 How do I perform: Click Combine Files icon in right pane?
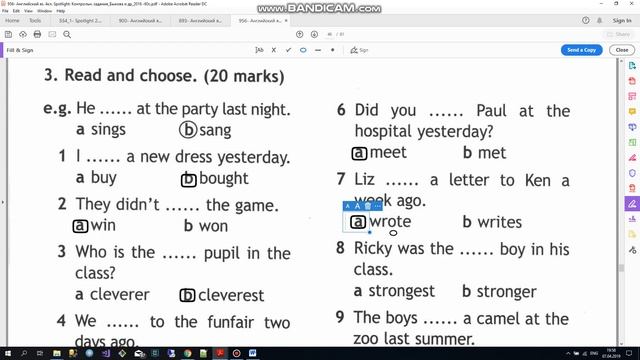click(632, 127)
